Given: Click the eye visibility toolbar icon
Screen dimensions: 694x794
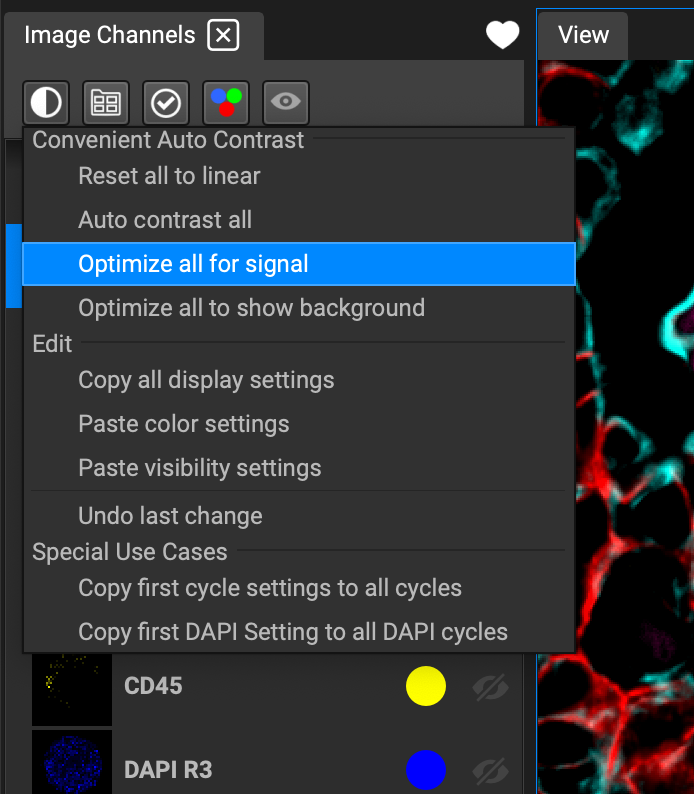Looking at the screenshot, I should pos(286,103).
